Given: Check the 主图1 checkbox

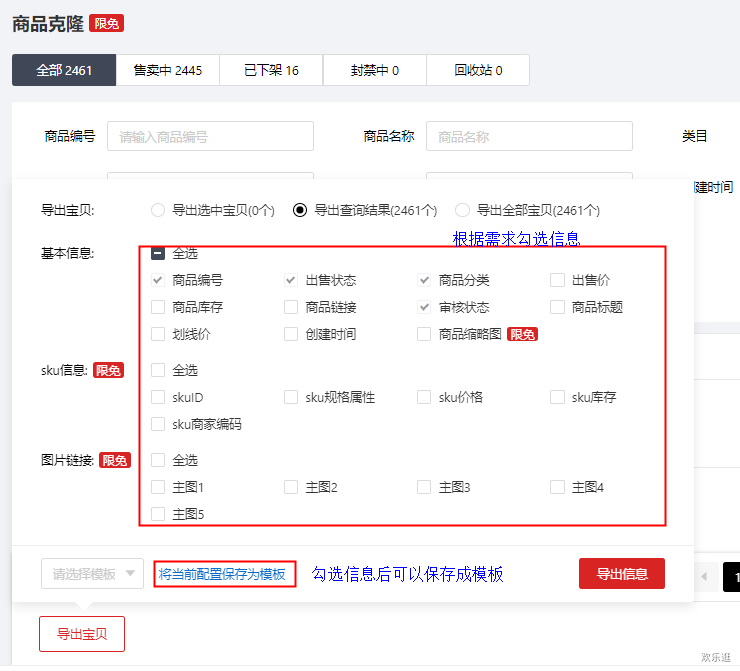Looking at the screenshot, I should point(158,487).
